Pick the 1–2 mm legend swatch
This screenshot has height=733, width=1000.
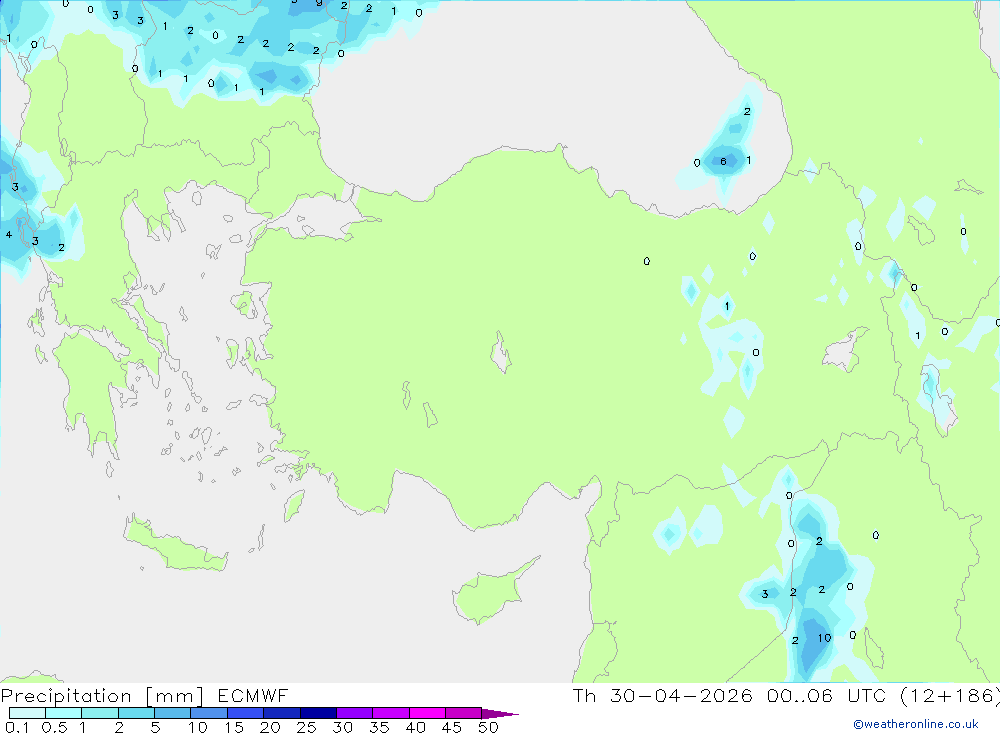[100, 713]
